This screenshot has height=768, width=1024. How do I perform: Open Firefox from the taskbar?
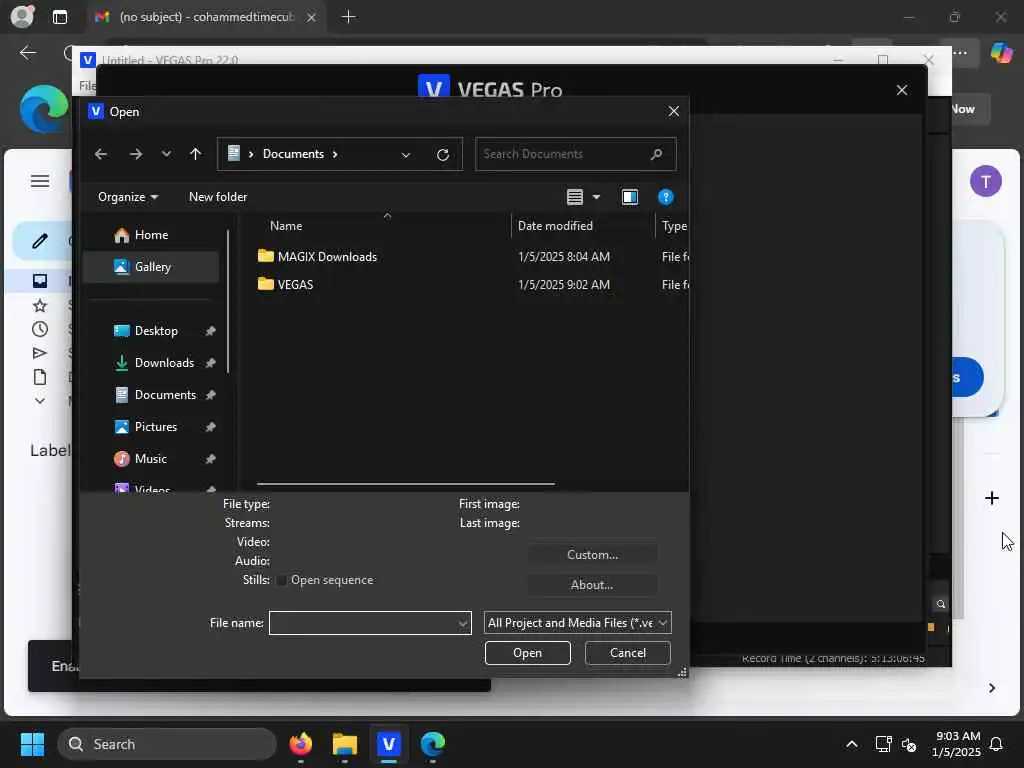click(300, 744)
